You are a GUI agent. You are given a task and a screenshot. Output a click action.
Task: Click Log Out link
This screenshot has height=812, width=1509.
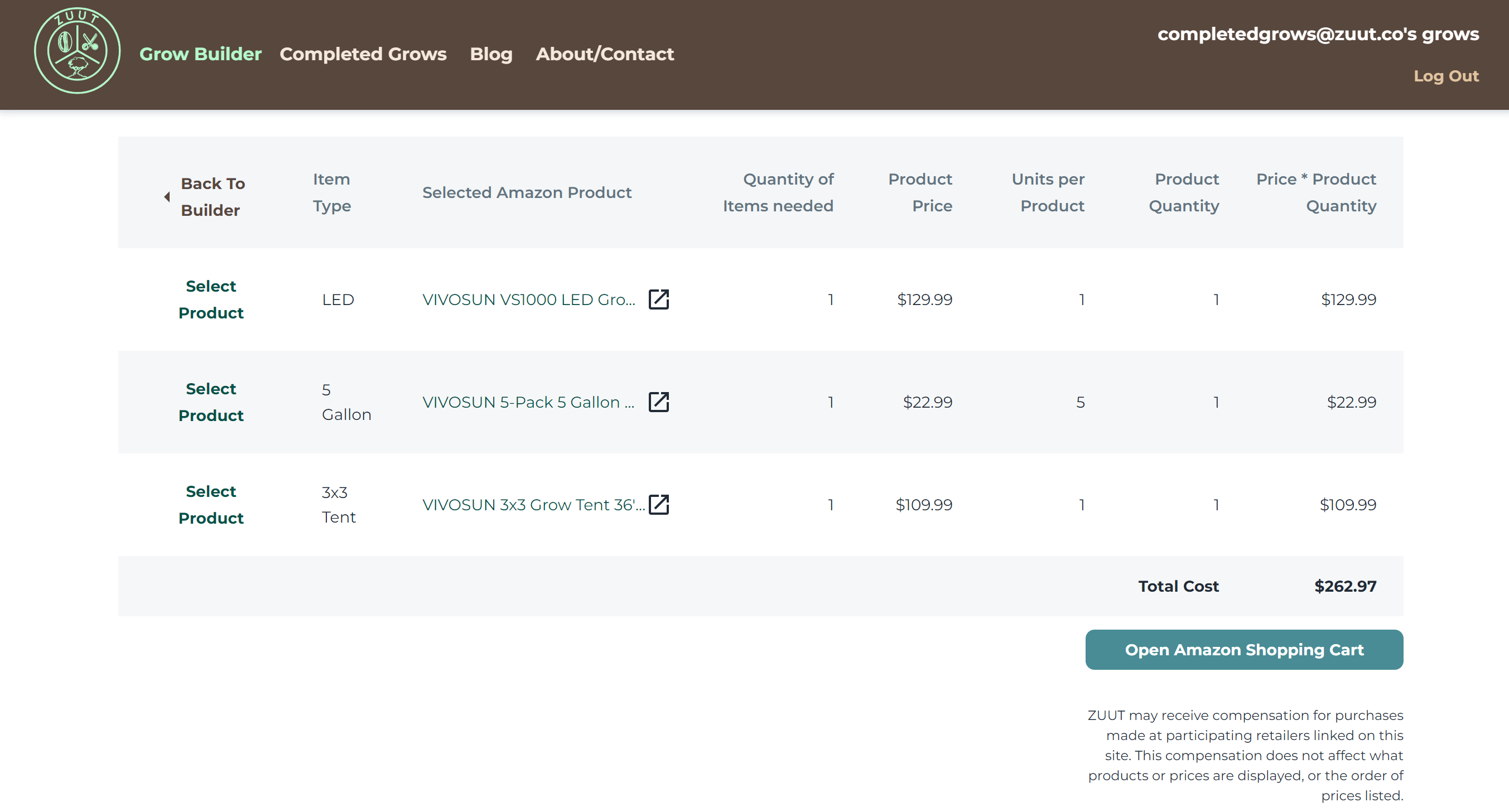click(1446, 76)
